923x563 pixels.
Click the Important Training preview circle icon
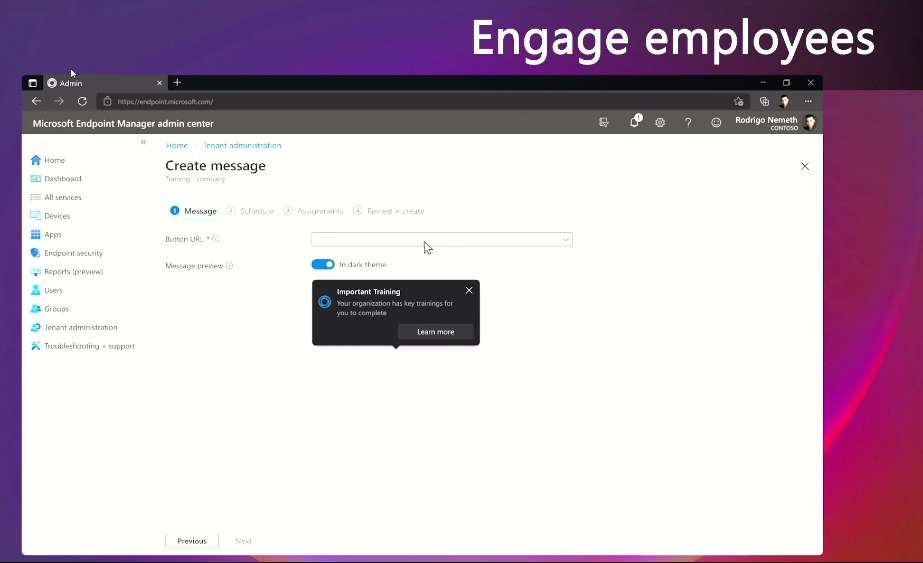tap(324, 302)
